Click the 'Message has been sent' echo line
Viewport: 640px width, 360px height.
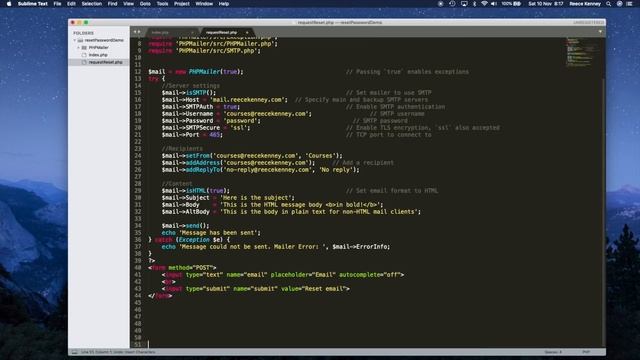[211, 233]
